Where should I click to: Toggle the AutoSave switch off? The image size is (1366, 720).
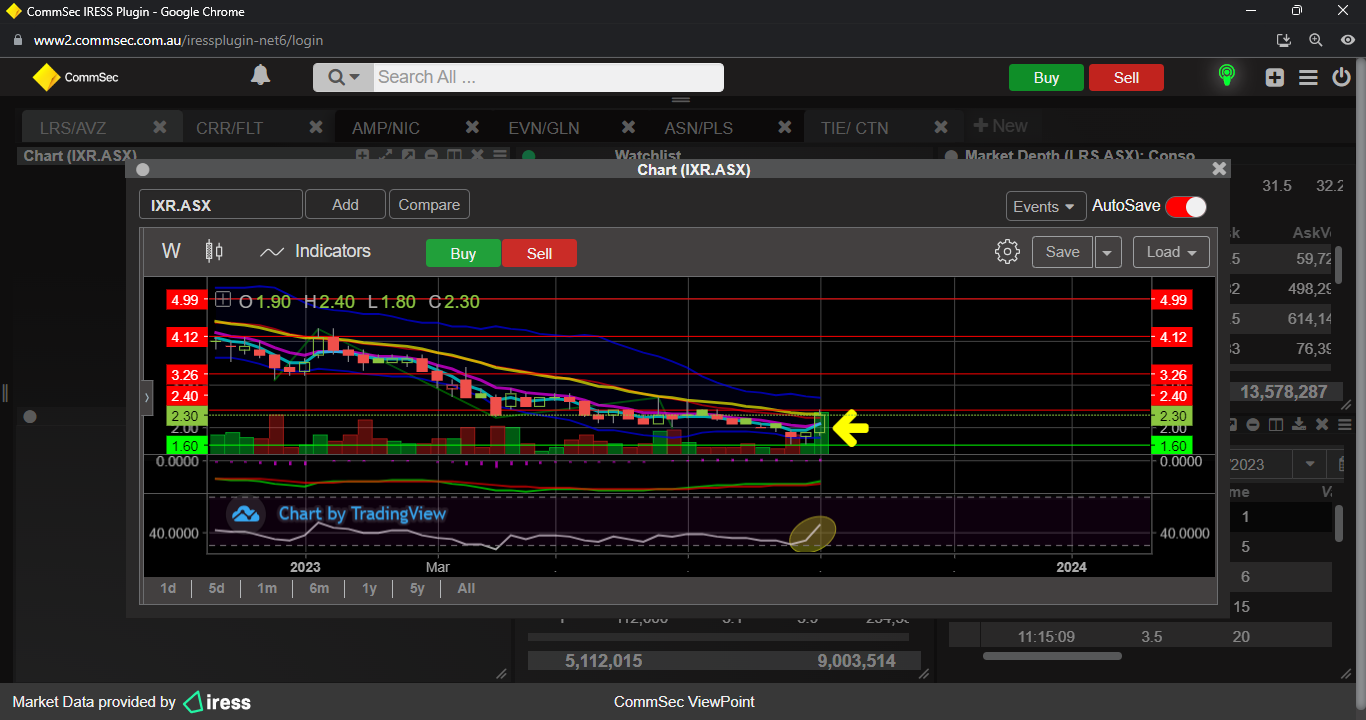click(1186, 206)
